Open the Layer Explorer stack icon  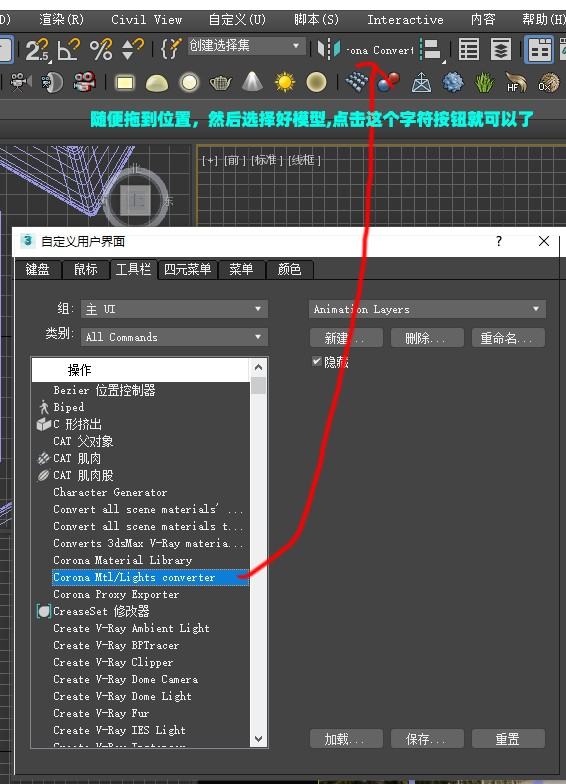coord(500,50)
